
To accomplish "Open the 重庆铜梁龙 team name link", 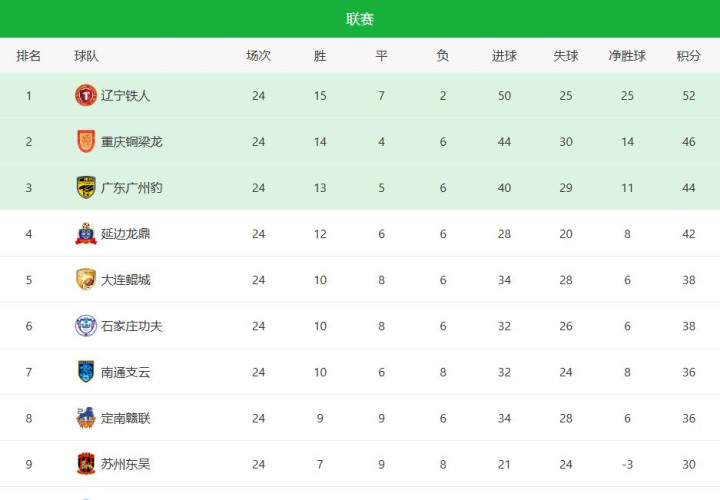I will [x=132, y=142].
